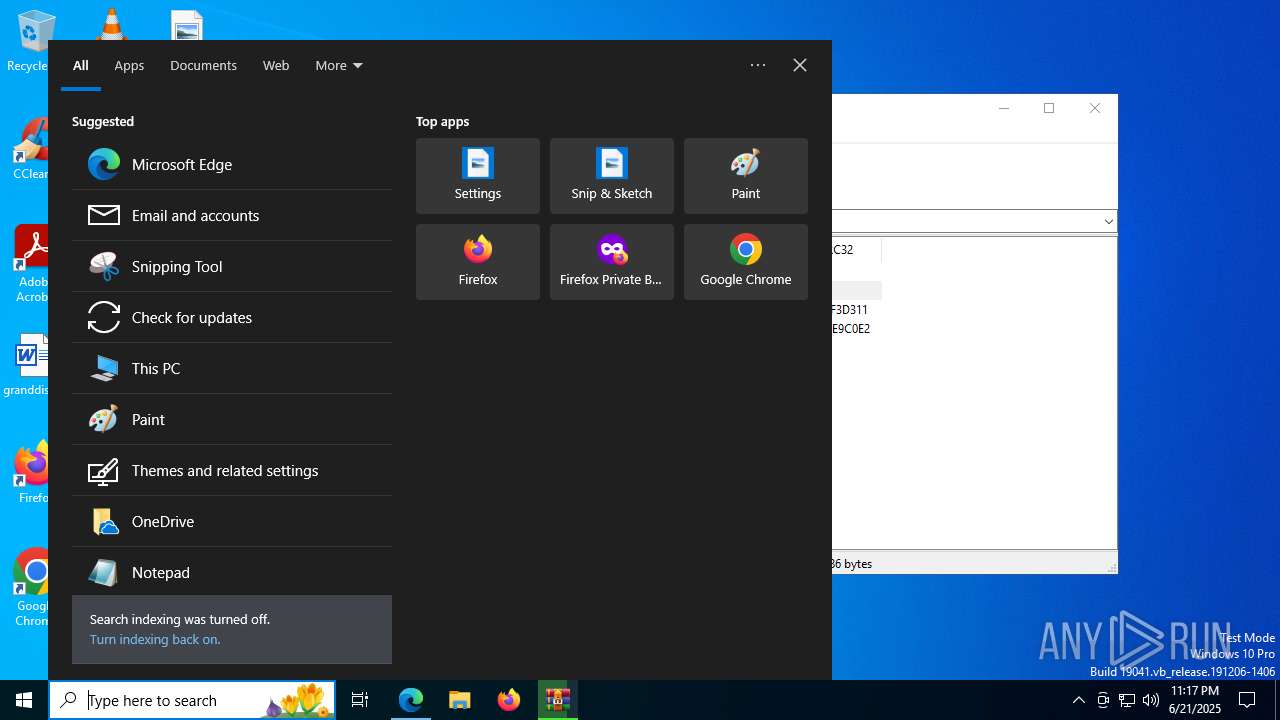
Task: Launch Firefox tile in Top apps
Action: click(478, 262)
